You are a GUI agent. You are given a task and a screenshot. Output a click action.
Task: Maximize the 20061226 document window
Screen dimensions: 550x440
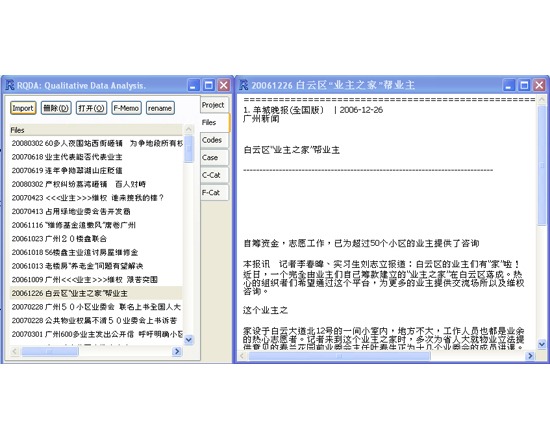pyautogui.click(x=524, y=85)
